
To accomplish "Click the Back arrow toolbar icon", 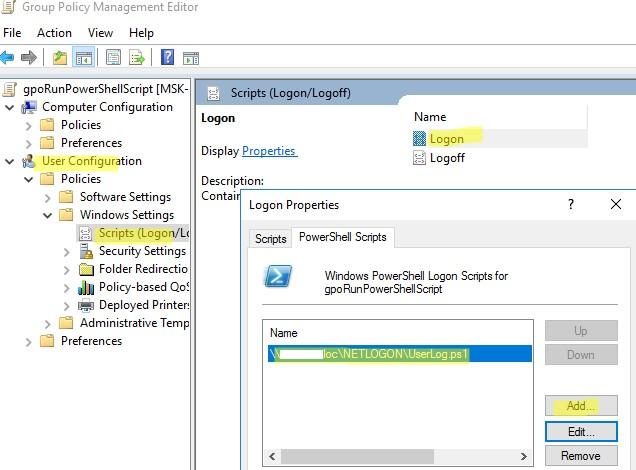I will (x=8, y=58).
